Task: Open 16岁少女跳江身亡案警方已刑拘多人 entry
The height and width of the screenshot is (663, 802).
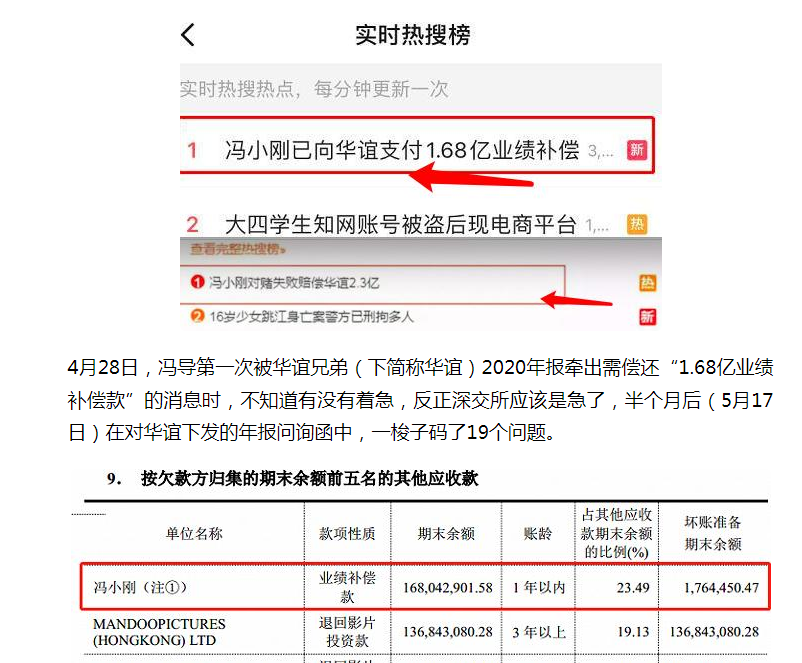Action: point(311,317)
